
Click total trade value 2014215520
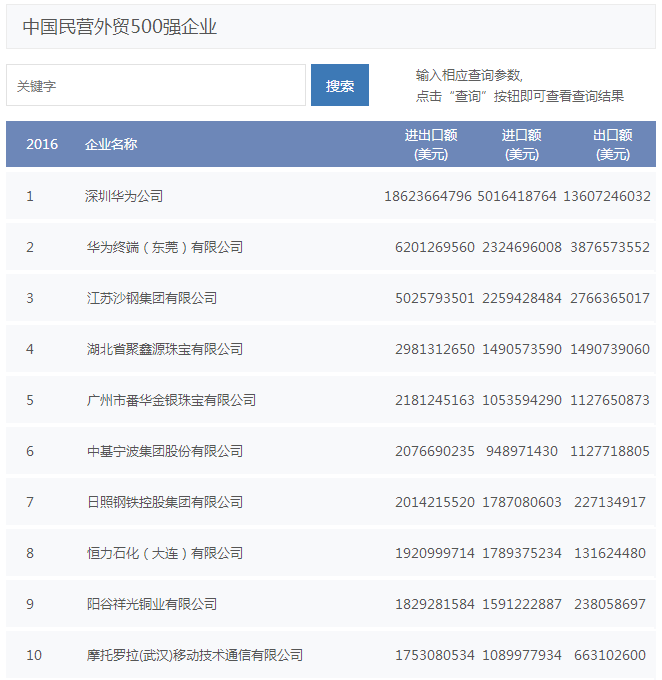click(x=435, y=502)
